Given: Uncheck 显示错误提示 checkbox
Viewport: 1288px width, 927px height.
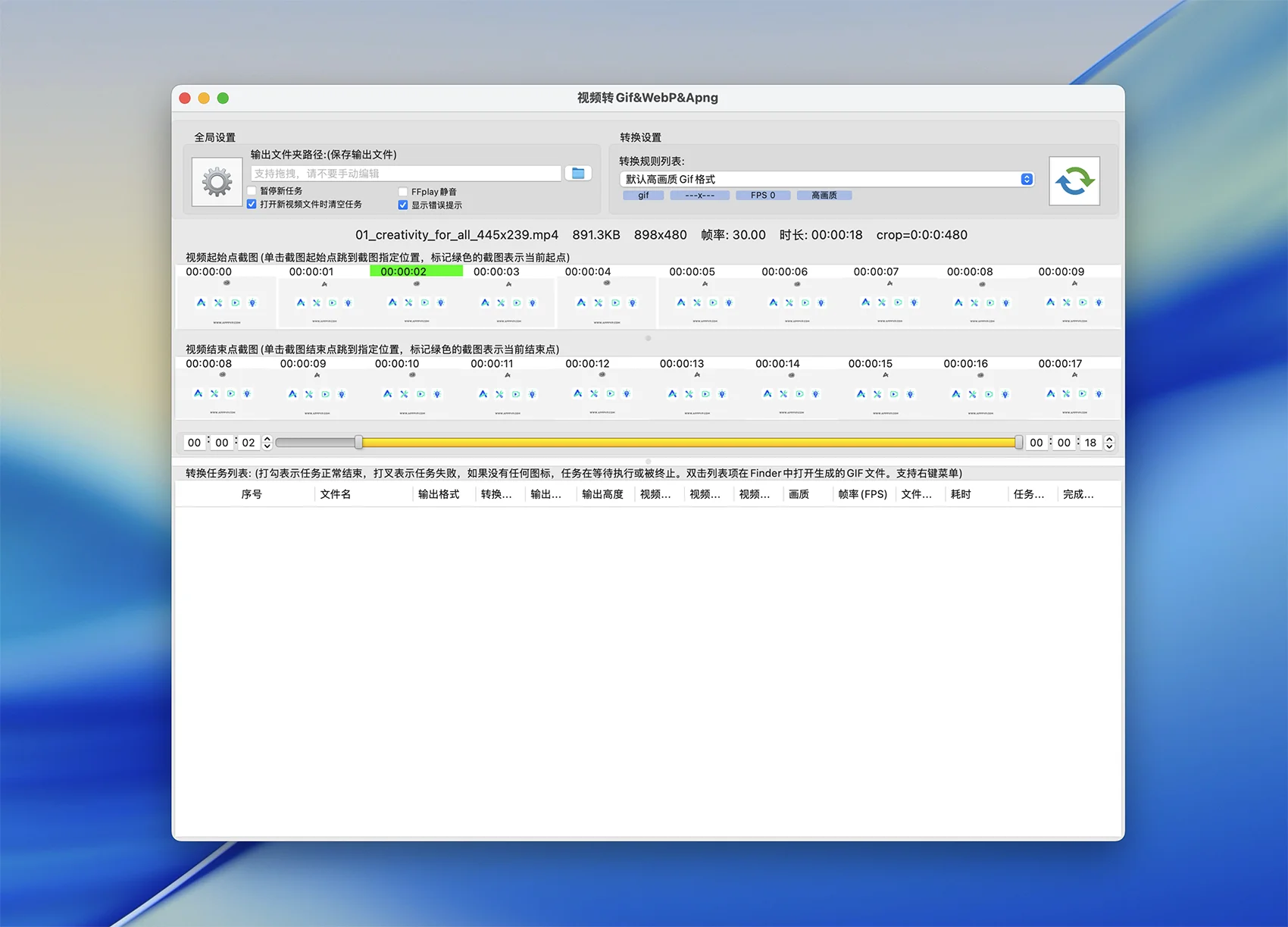Looking at the screenshot, I should pos(403,205).
